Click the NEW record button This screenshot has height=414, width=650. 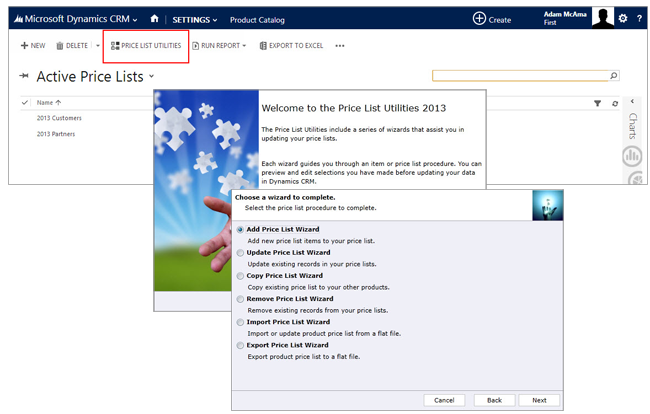click(33, 46)
